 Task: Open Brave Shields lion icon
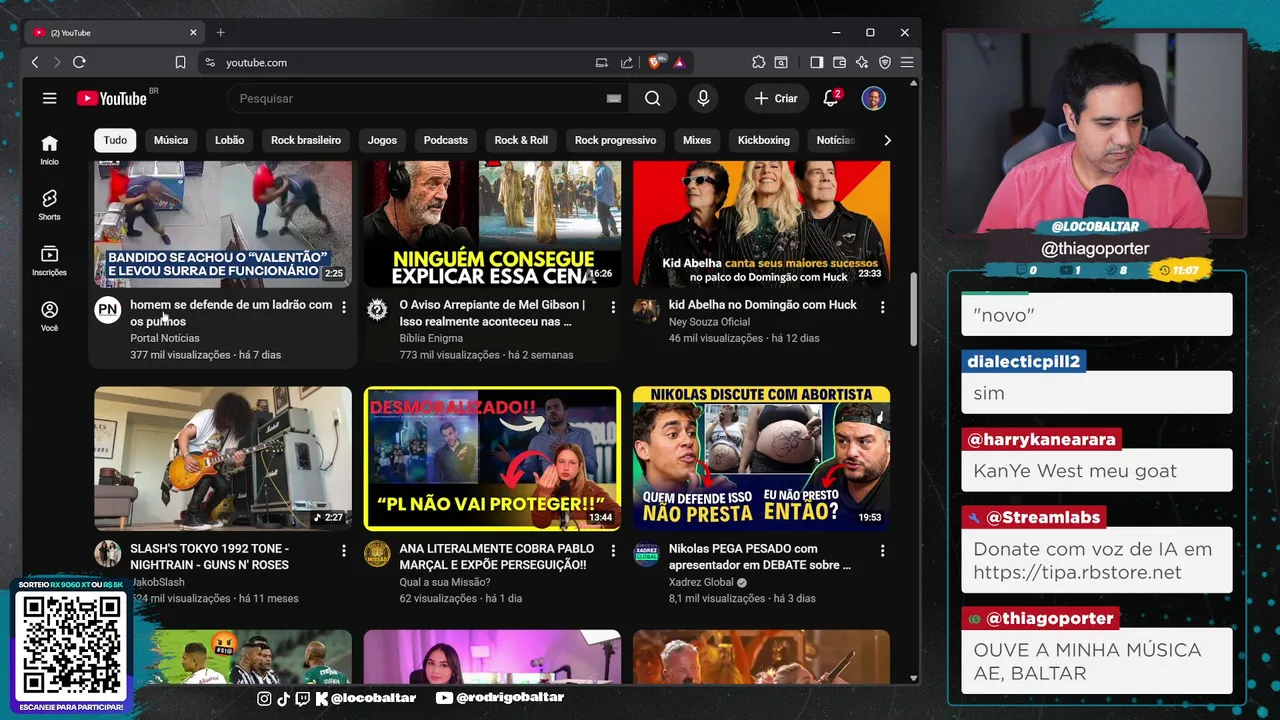pyautogui.click(x=656, y=62)
